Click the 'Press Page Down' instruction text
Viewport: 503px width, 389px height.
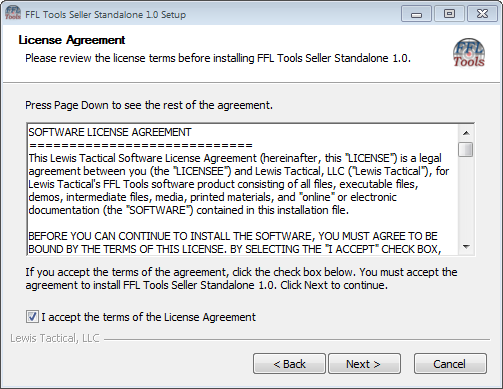click(x=149, y=105)
